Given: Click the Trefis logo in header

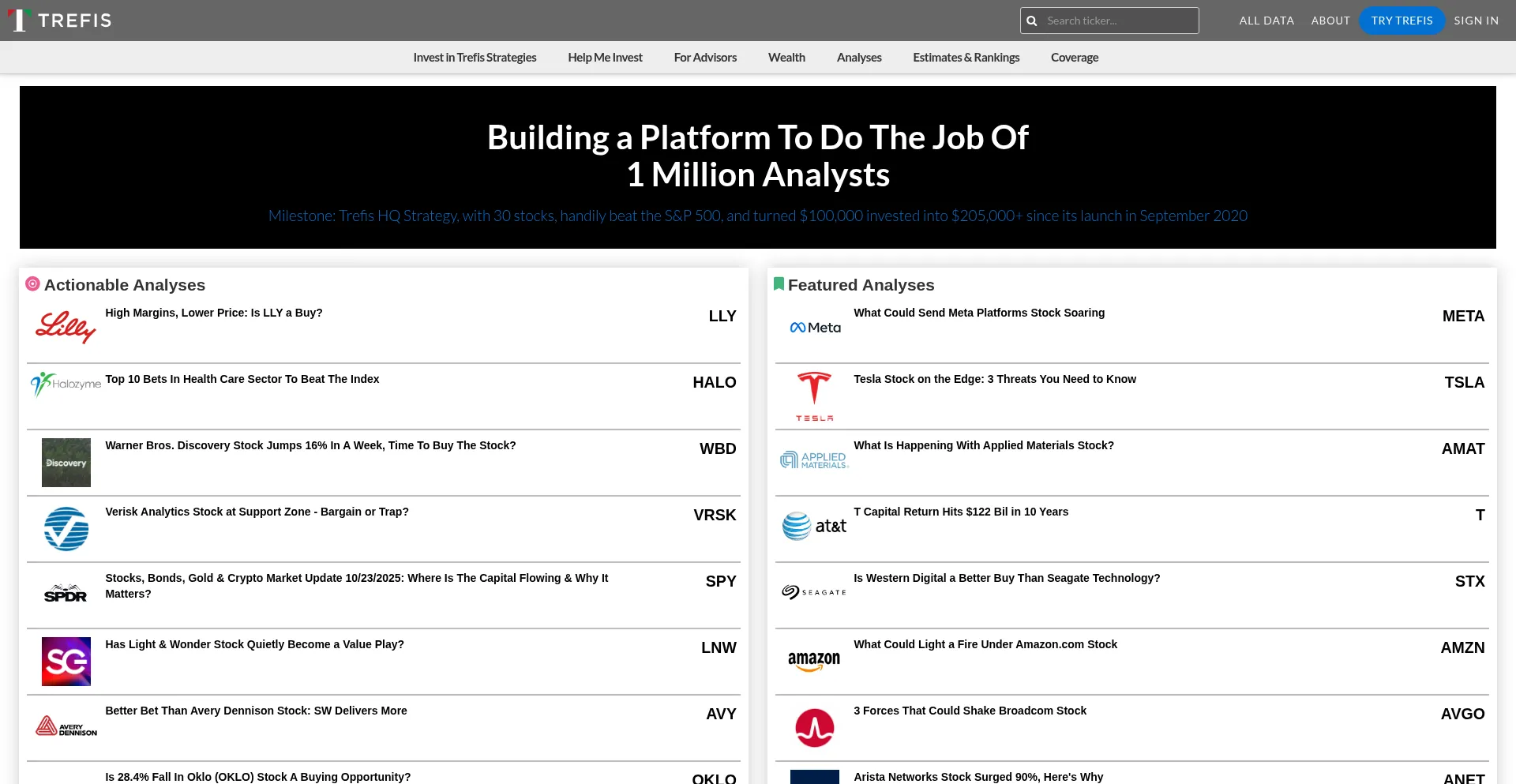Looking at the screenshot, I should 59,21.
